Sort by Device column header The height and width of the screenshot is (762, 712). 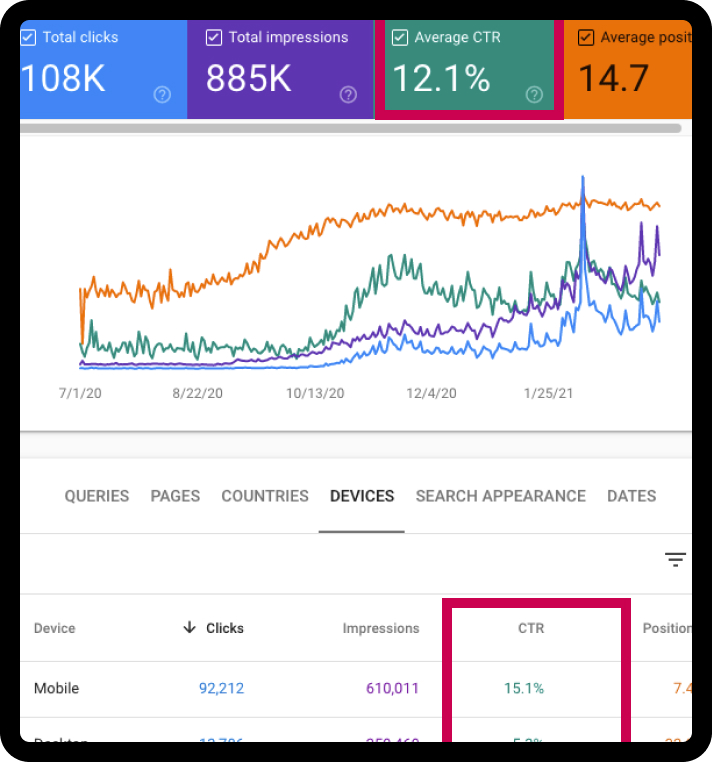coord(54,628)
